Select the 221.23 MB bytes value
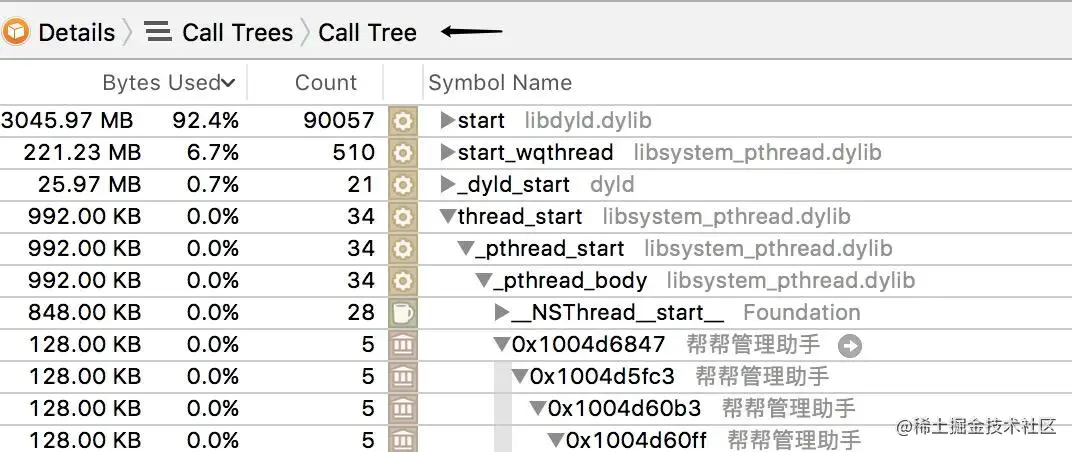The image size is (1072, 452). (82, 152)
